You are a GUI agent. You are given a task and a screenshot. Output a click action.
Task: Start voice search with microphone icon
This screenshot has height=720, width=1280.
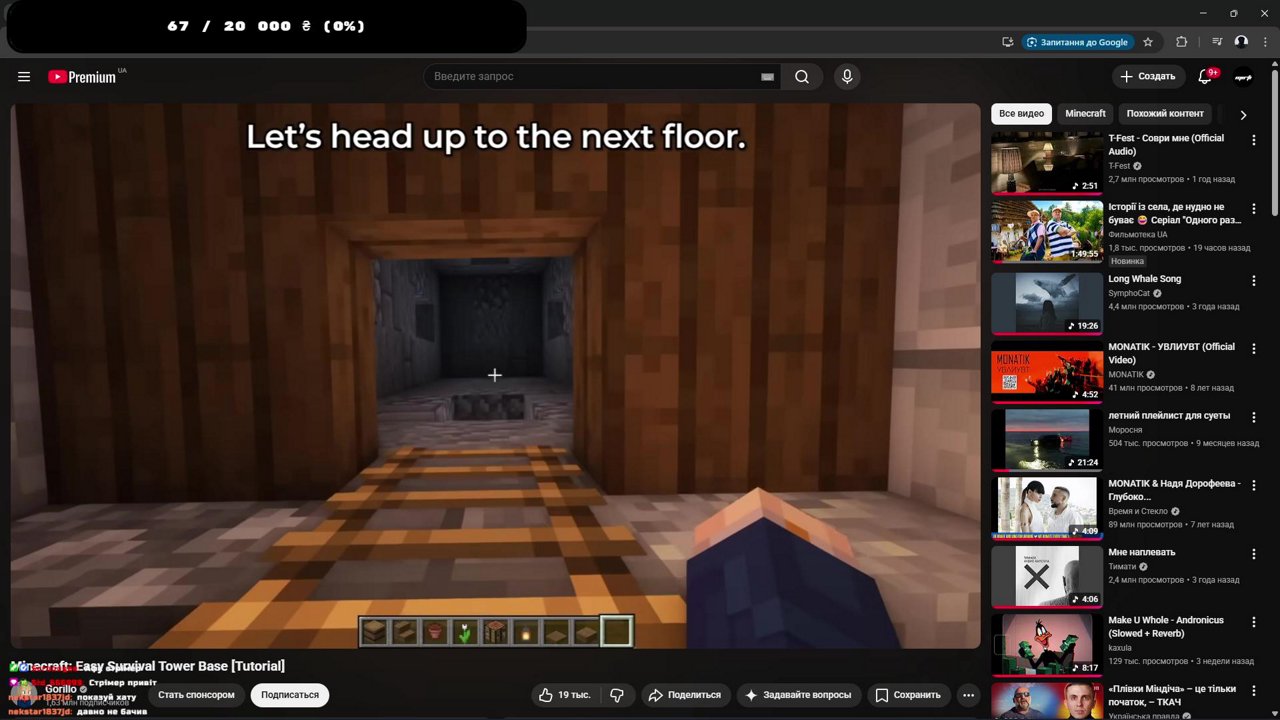(847, 77)
